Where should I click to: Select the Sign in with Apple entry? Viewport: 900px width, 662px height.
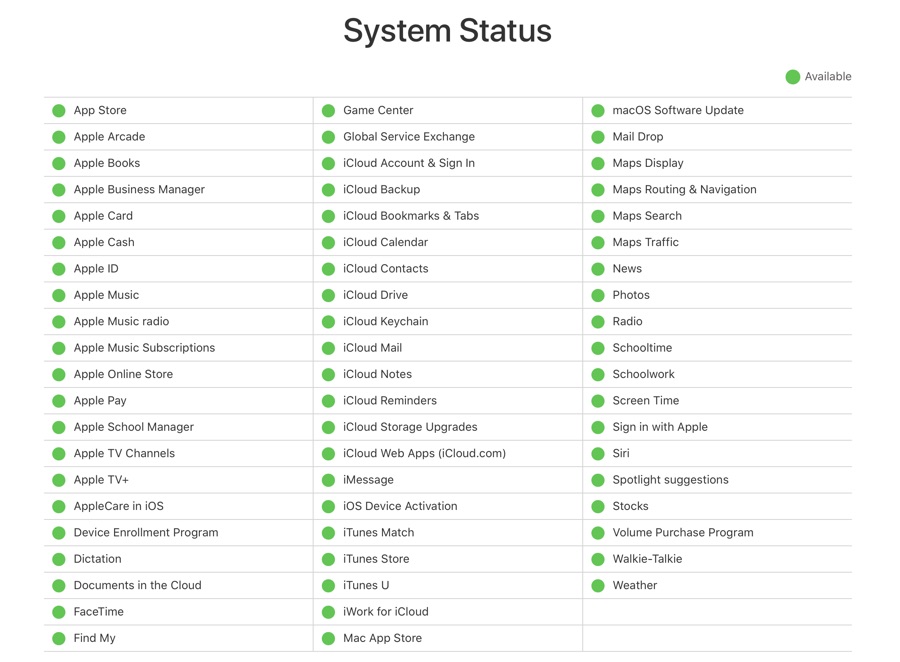pyautogui.click(x=717, y=427)
